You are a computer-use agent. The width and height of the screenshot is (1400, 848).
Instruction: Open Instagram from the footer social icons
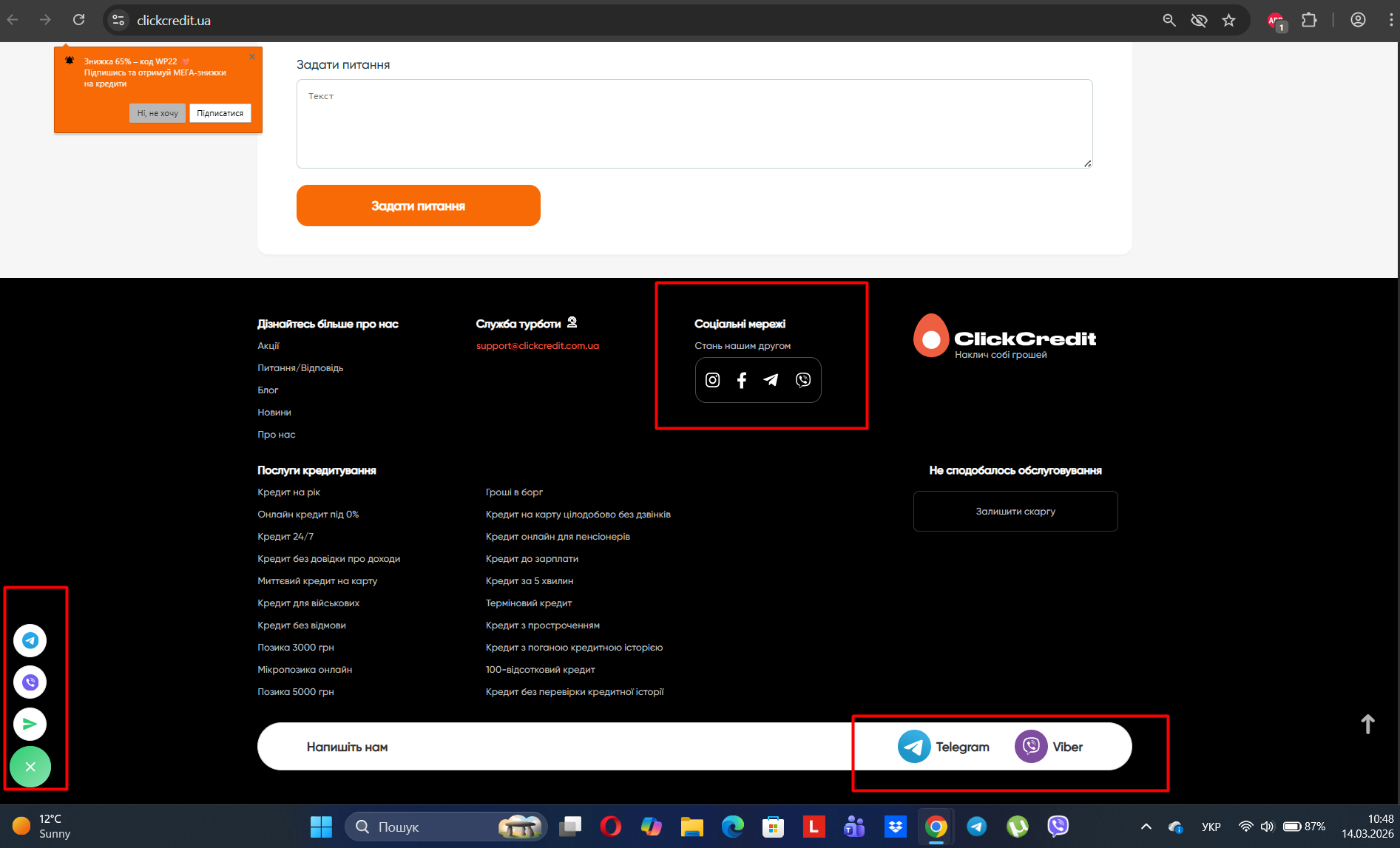(x=712, y=380)
